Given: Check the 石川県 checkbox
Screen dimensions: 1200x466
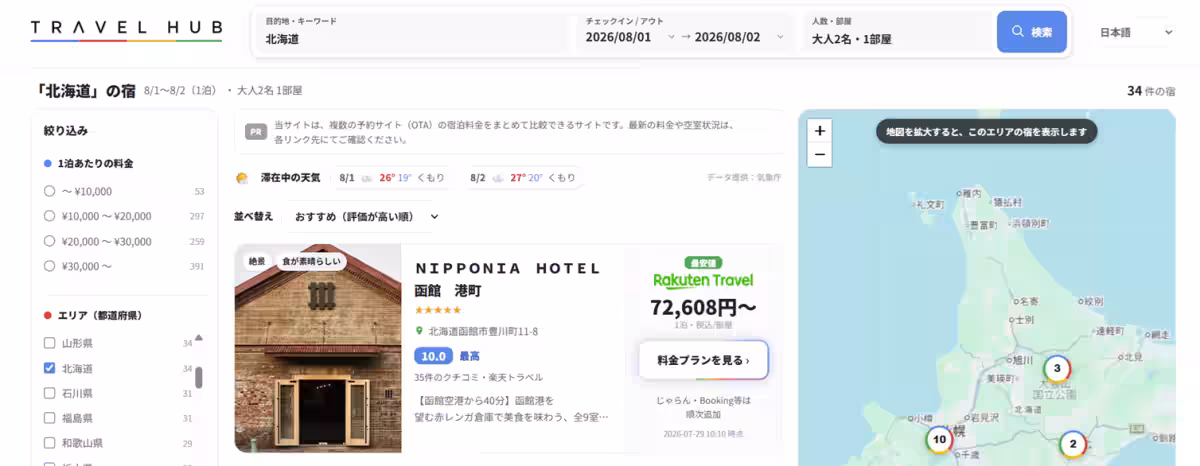Looking at the screenshot, I should click(x=50, y=393).
